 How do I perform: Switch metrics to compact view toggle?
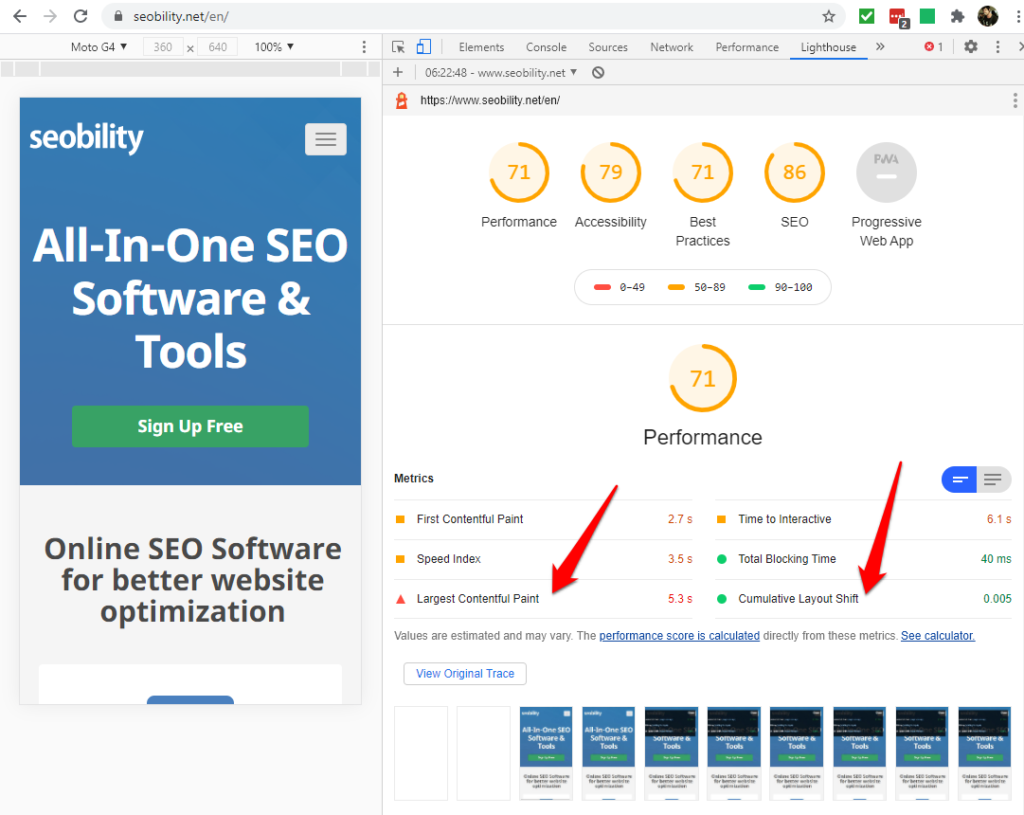[x=959, y=480]
